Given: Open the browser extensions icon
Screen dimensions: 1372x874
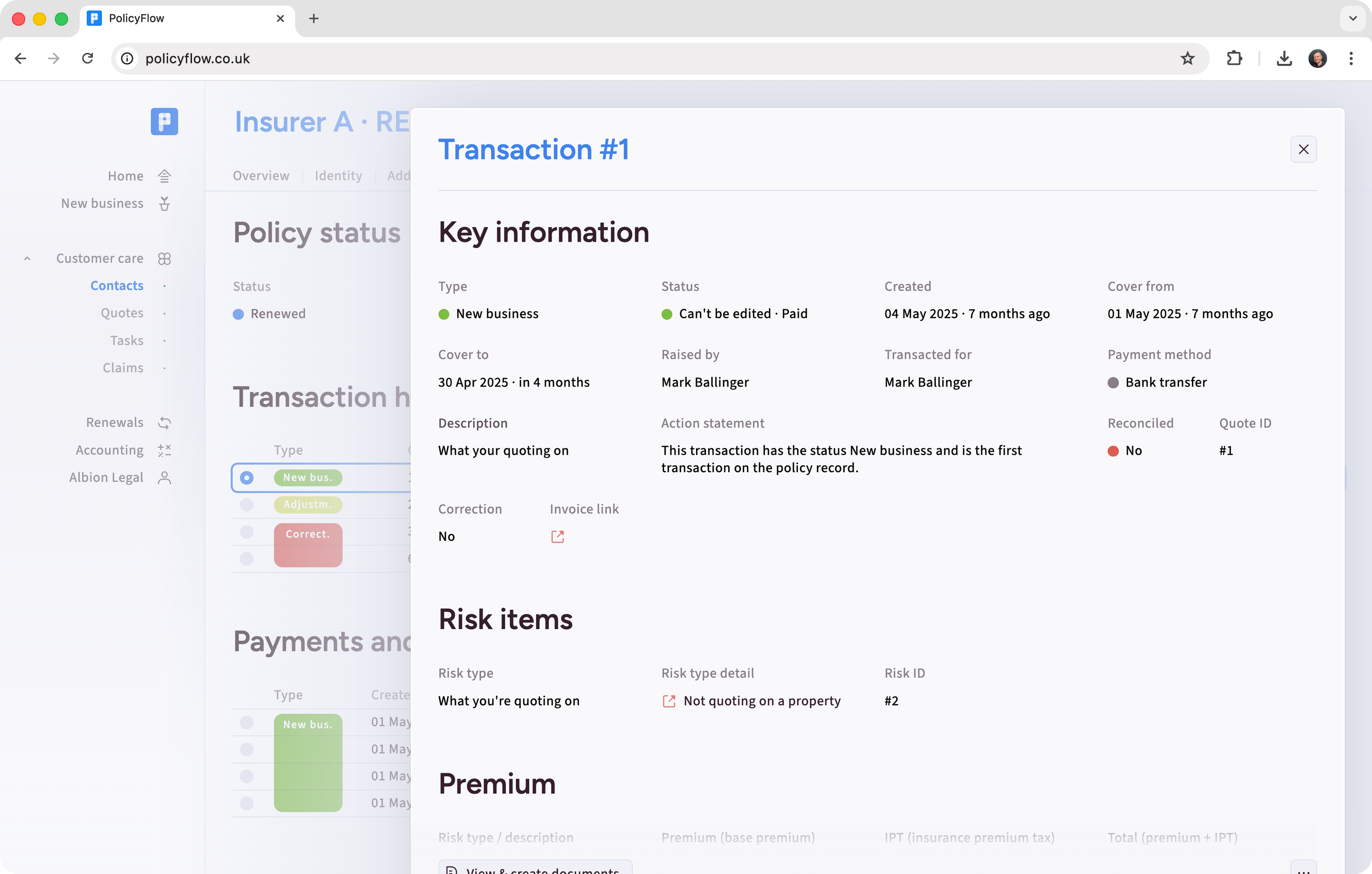Looking at the screenshot, I should pyautogui.click(x=1234, y=58).
